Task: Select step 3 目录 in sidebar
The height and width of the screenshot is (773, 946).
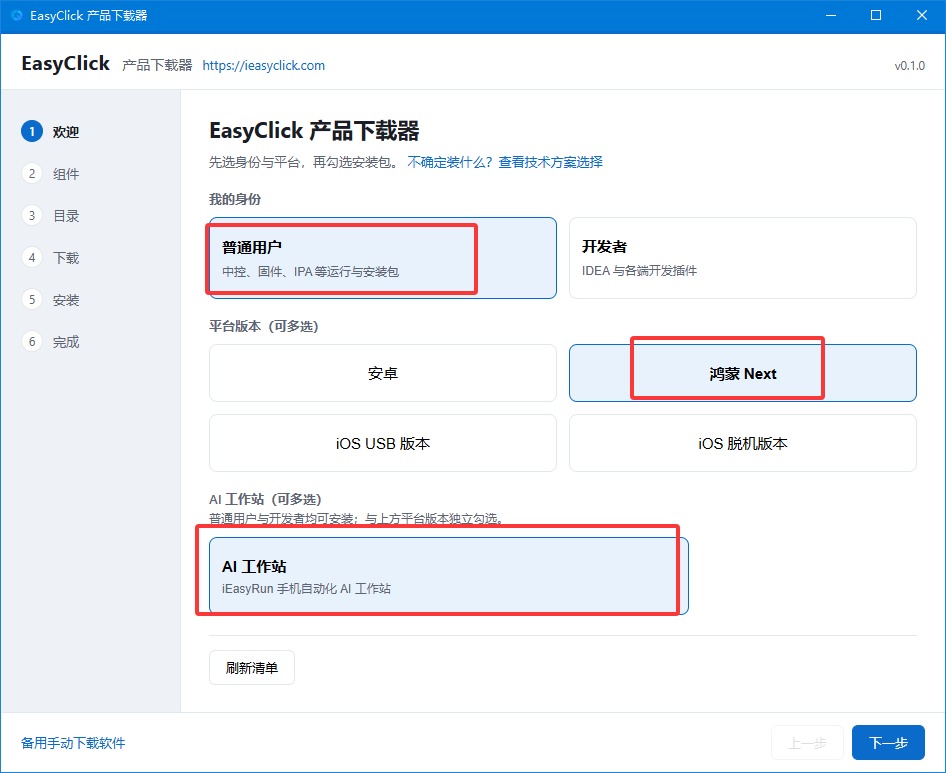Action: click(x=51, y=215)
